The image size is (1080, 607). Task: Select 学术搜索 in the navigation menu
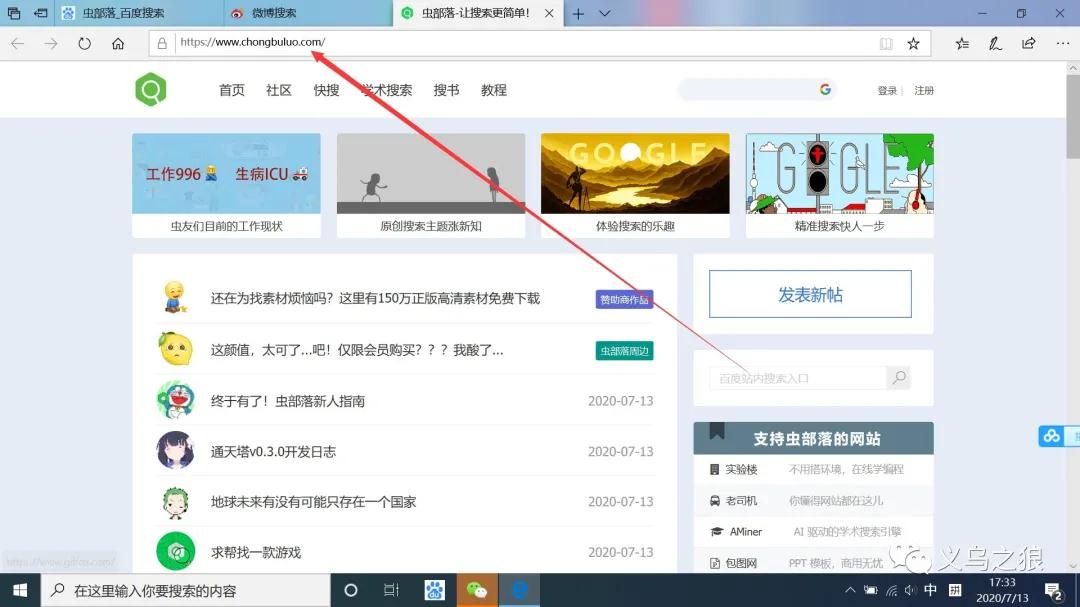(x=386, y=89)
